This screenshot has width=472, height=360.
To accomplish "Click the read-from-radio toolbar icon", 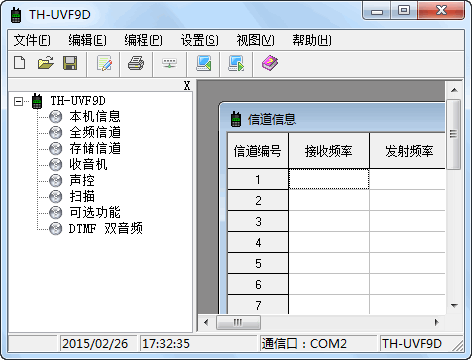I will 203,63.
